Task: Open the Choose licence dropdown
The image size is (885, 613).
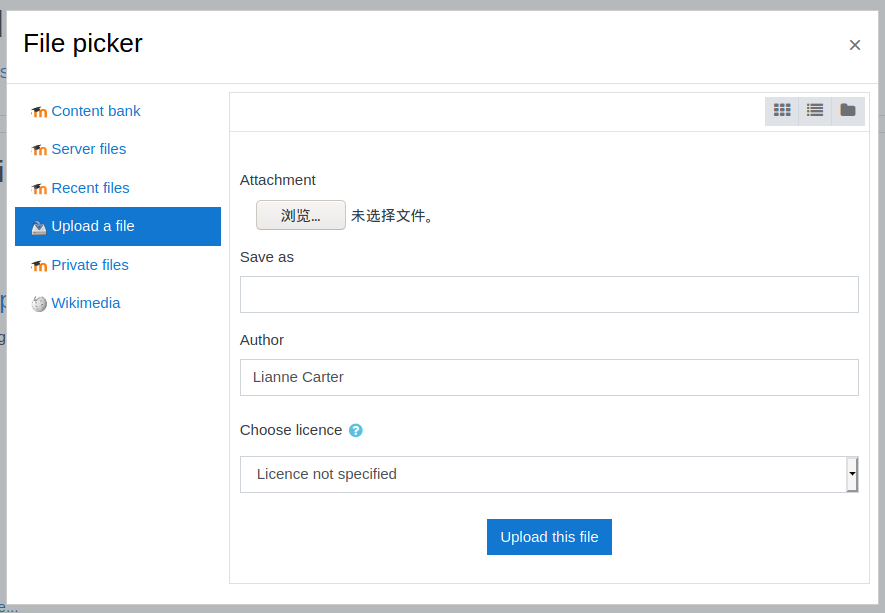Action: click(x=549, y=475)
